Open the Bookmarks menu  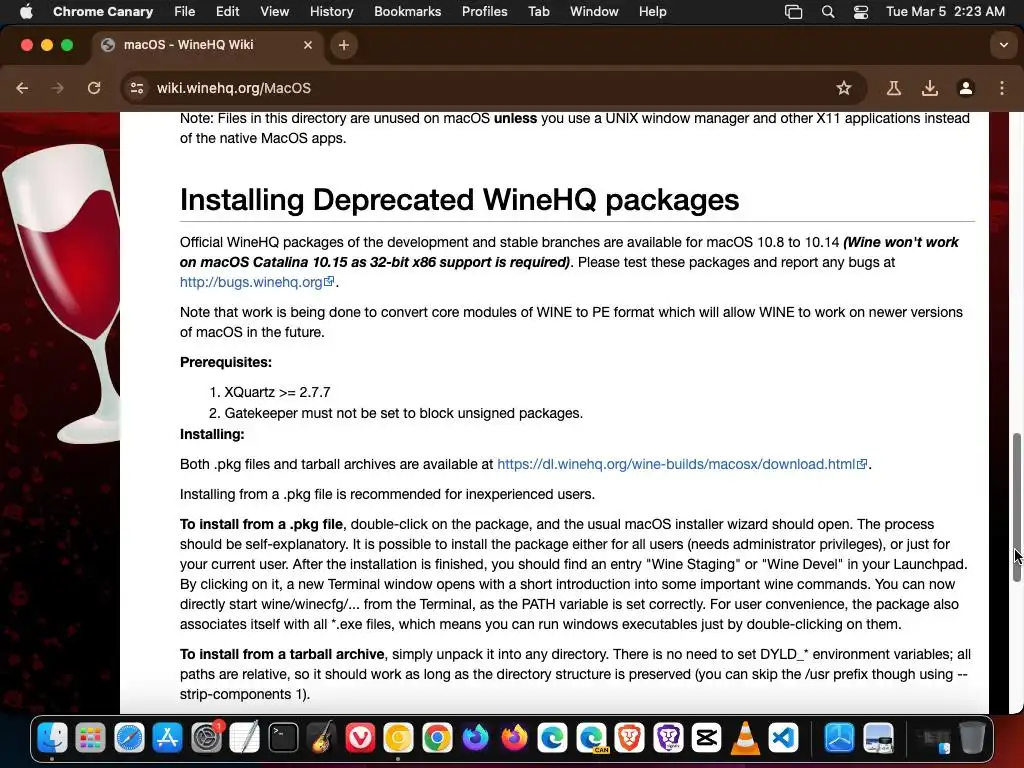[408, 11]
